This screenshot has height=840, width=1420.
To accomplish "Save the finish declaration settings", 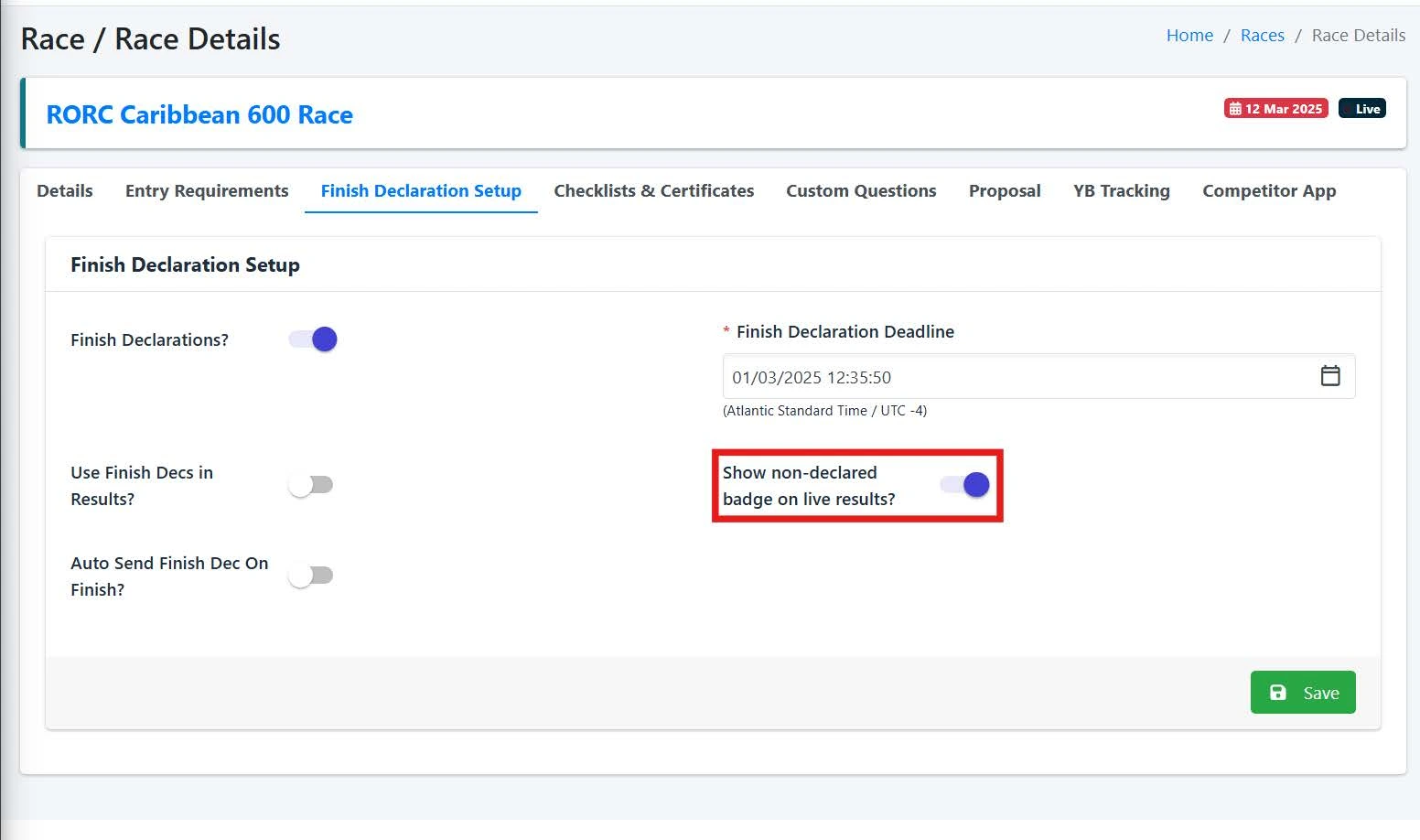I will click(1303, 693).
